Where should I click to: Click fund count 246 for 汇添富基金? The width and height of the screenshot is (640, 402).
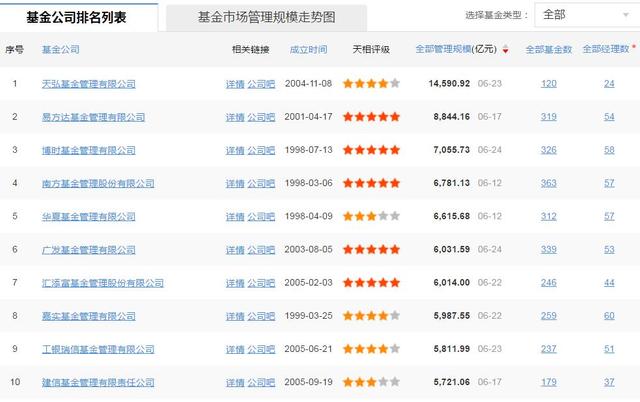549,282
